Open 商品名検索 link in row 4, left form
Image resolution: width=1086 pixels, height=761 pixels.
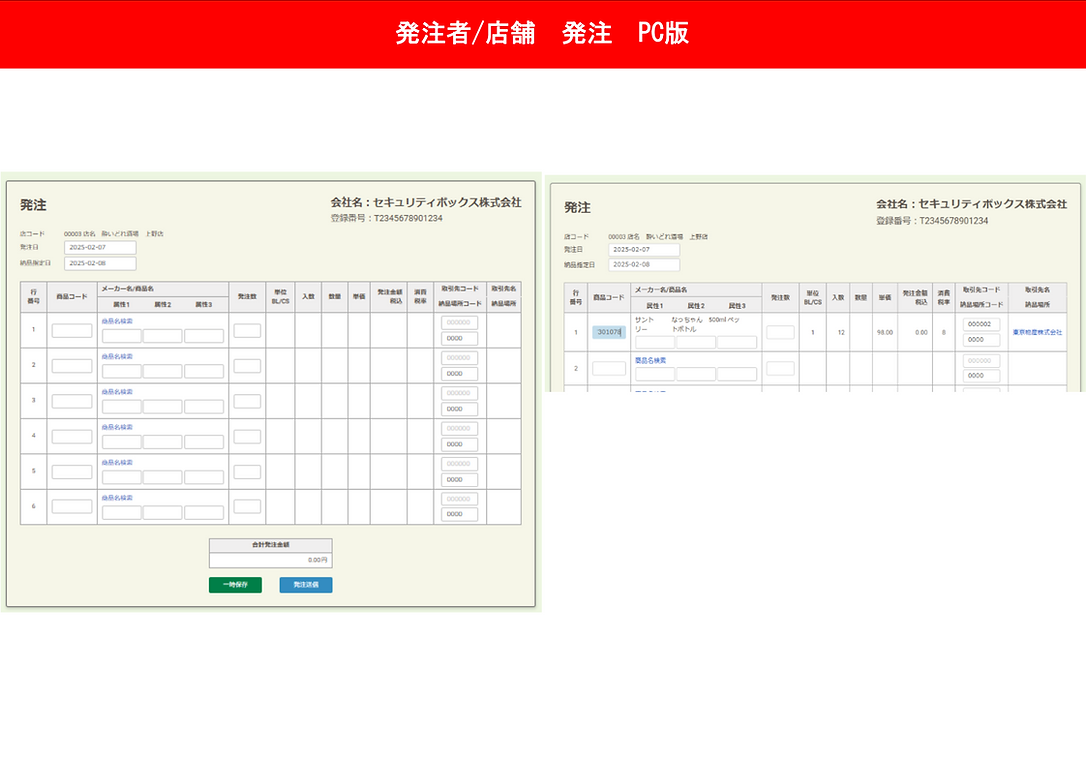(117, 427)
